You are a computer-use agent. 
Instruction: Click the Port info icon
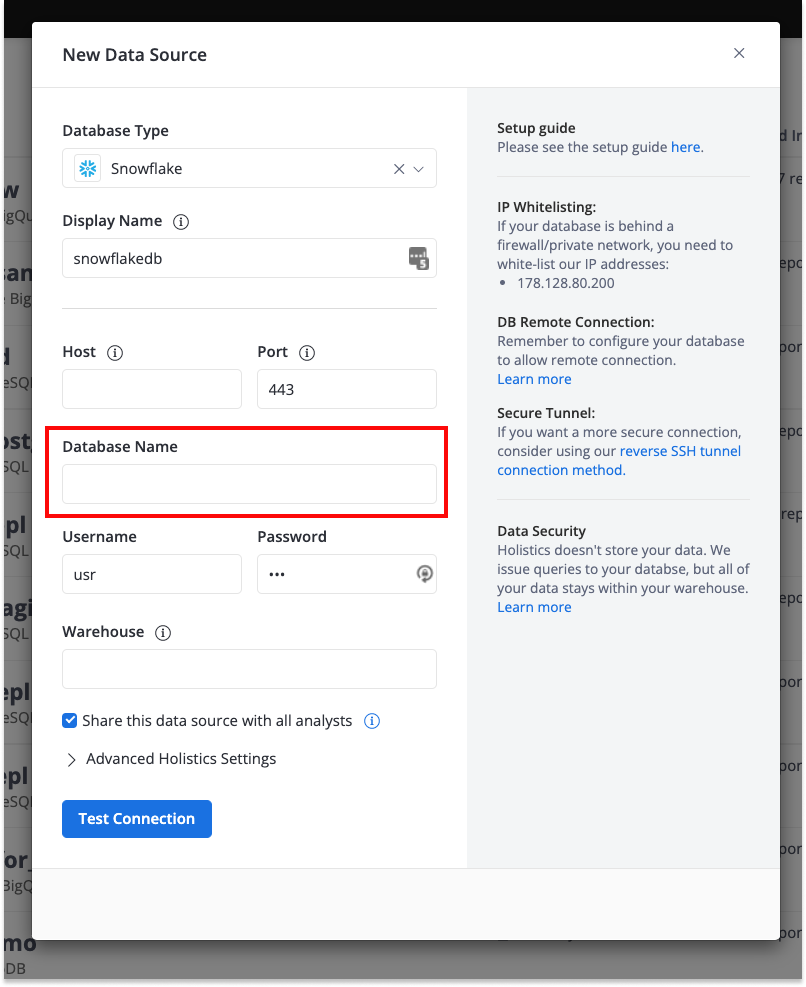pyautogui.click(x=306, y=353)
